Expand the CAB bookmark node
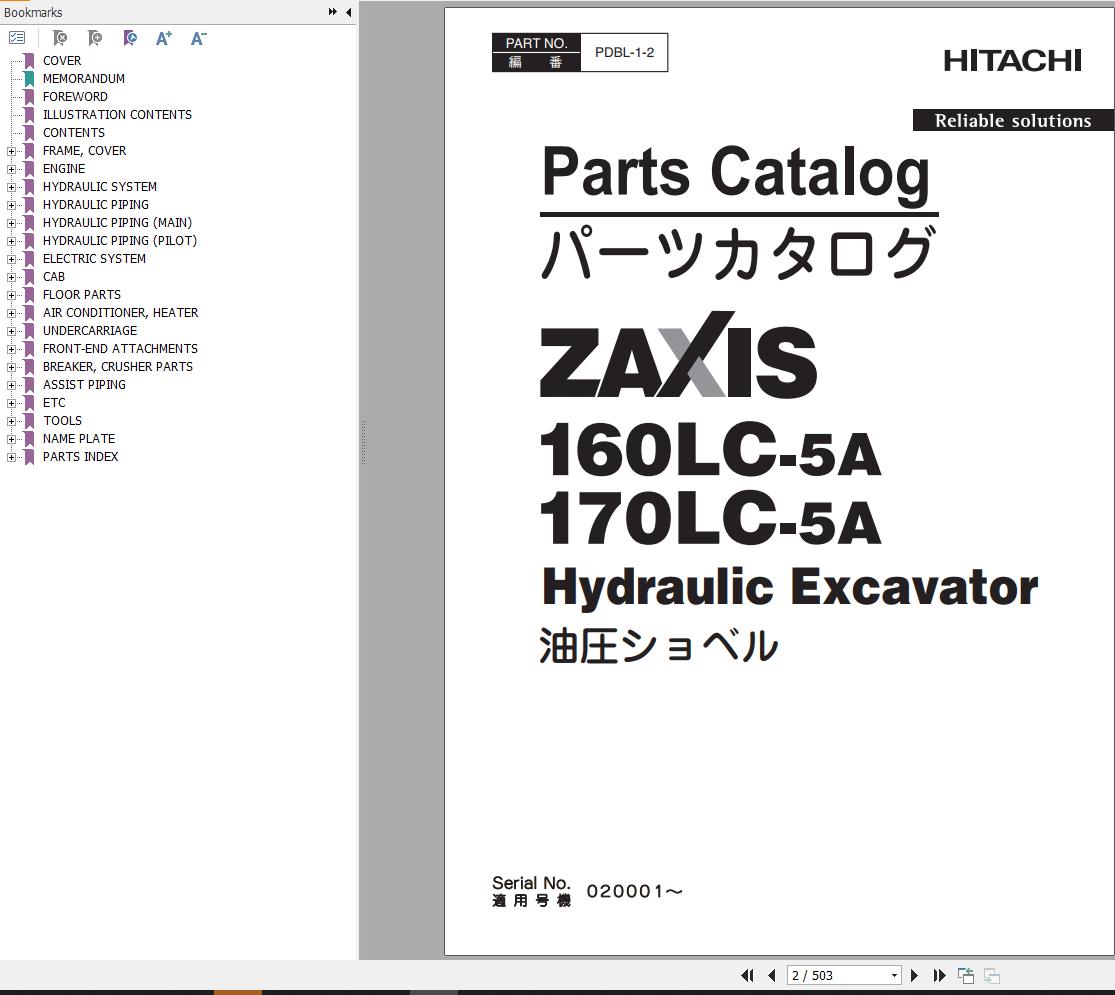The width and height of the screenshot is (1115, 995). (11, 277)
